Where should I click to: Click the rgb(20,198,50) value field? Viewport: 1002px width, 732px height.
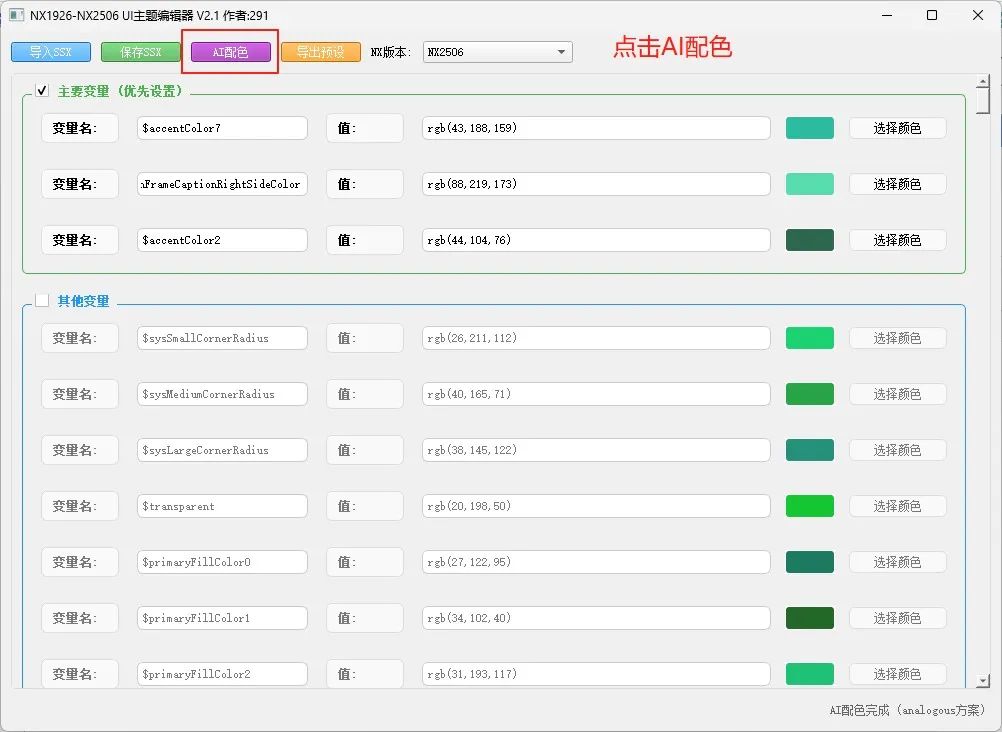596,506
